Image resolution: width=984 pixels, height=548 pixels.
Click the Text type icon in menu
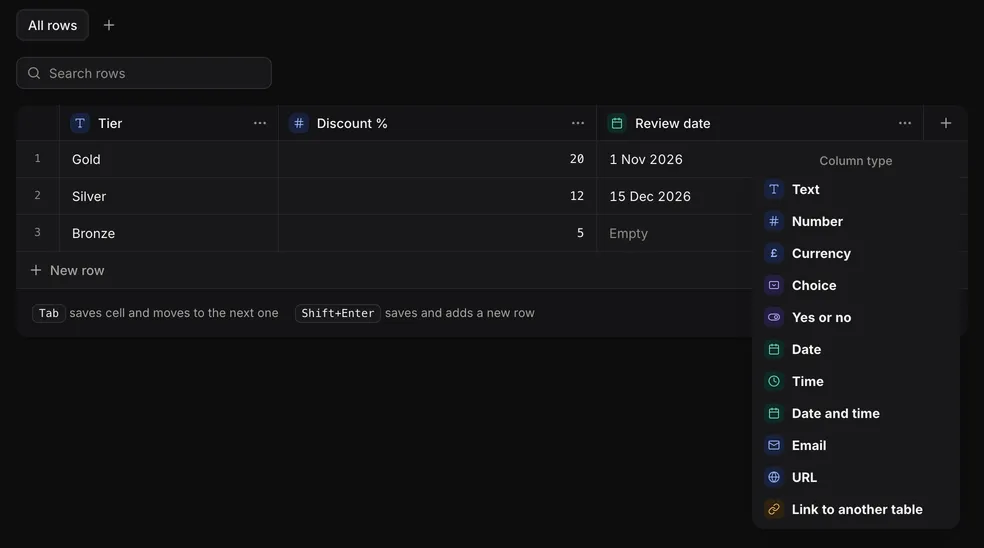pos(774,190)
